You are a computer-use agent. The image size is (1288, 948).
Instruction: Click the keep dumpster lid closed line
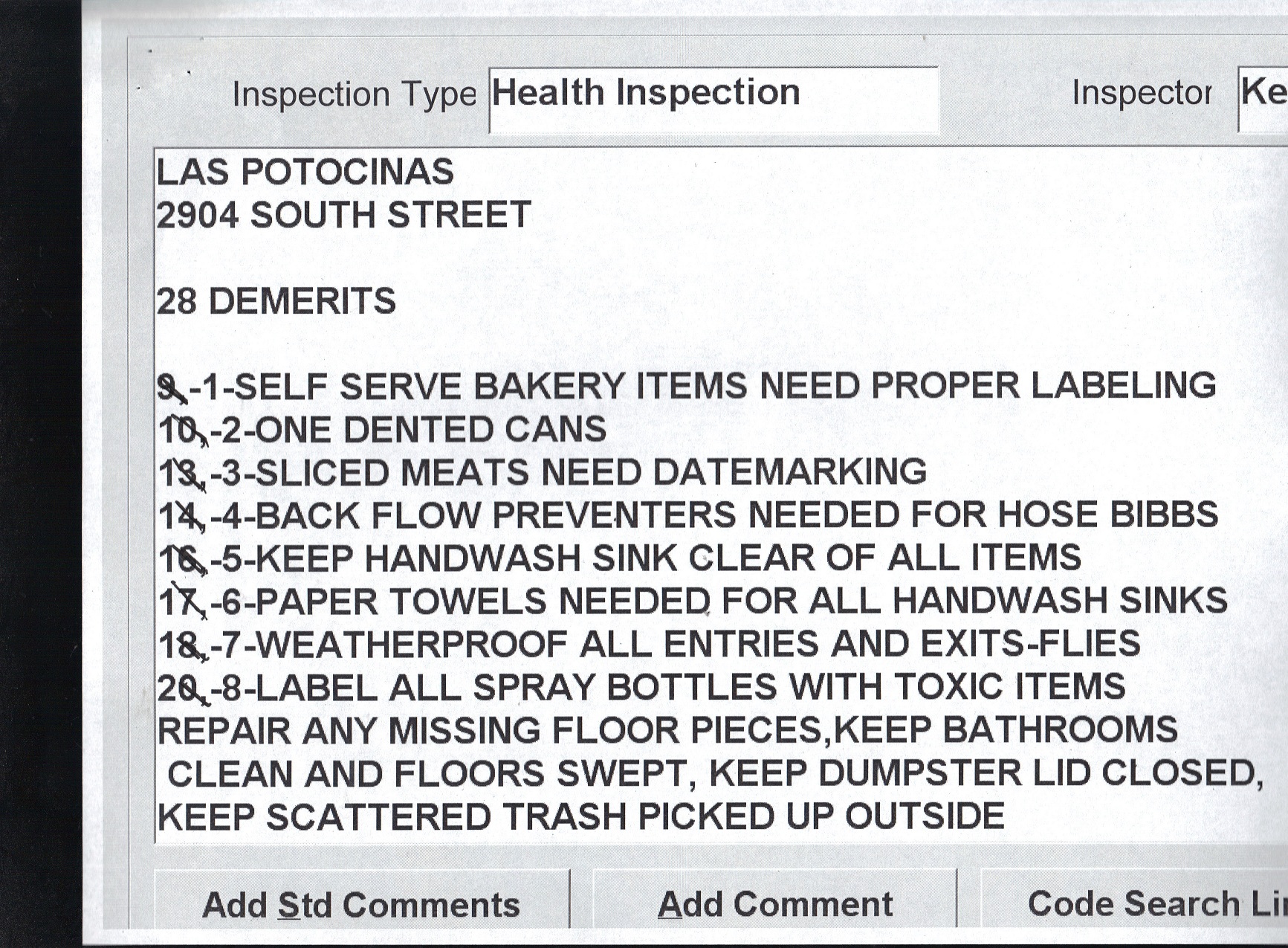(713, 773)
